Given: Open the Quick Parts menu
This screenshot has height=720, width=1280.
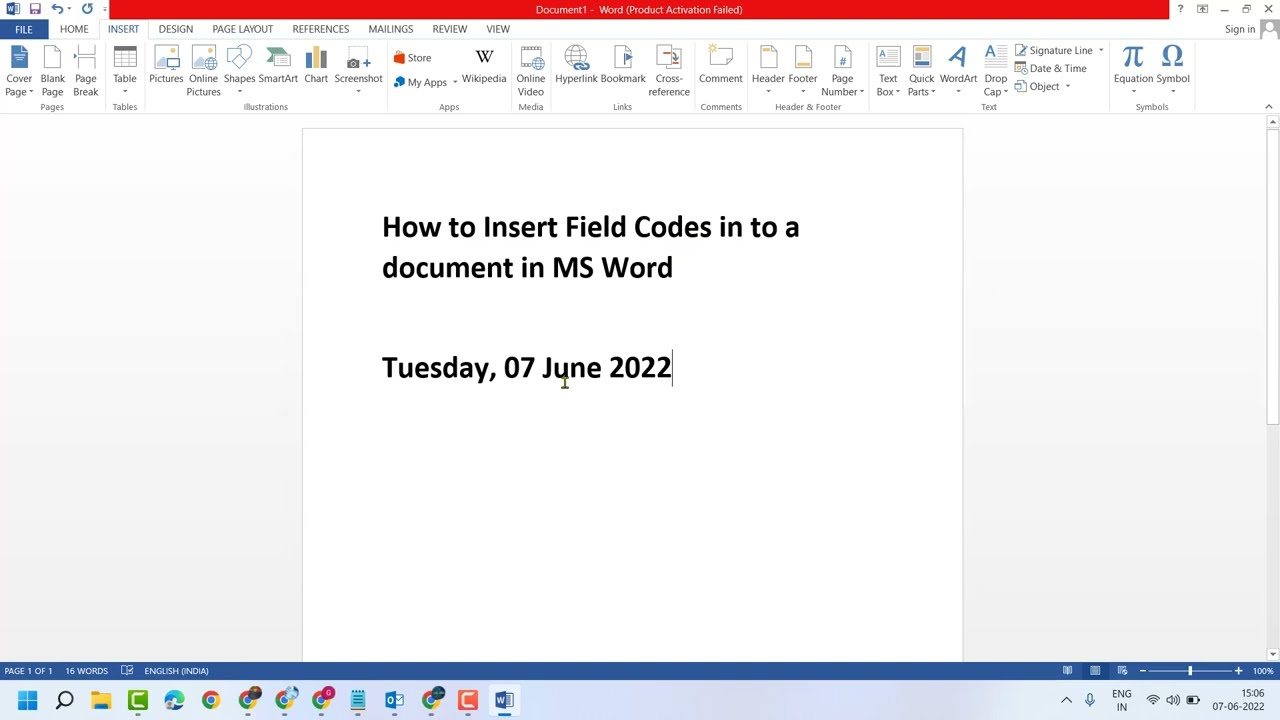Looking at the screenshot, I should tap(922, 71).
